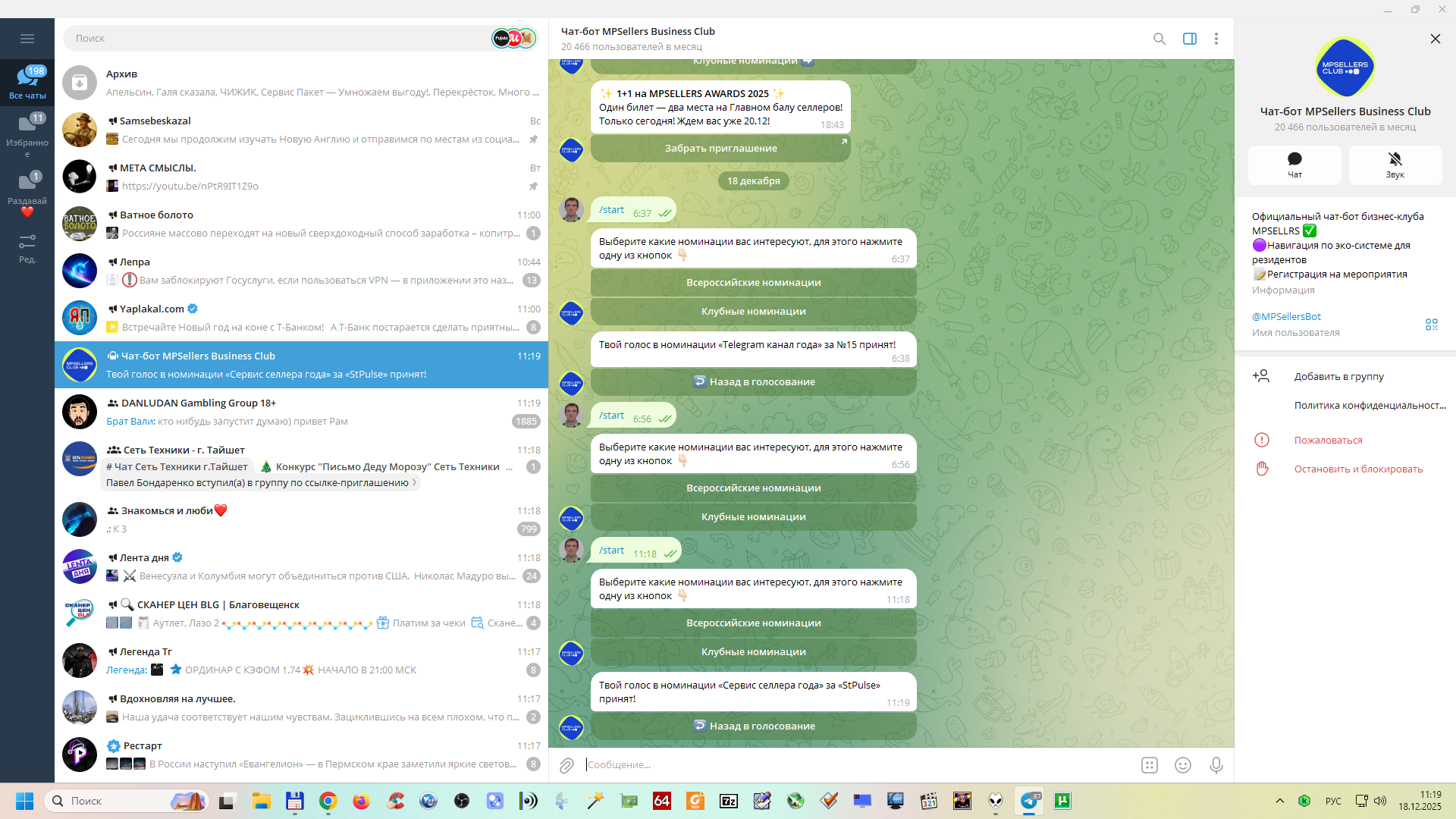Open the hamburger main menu

point(27,39)
